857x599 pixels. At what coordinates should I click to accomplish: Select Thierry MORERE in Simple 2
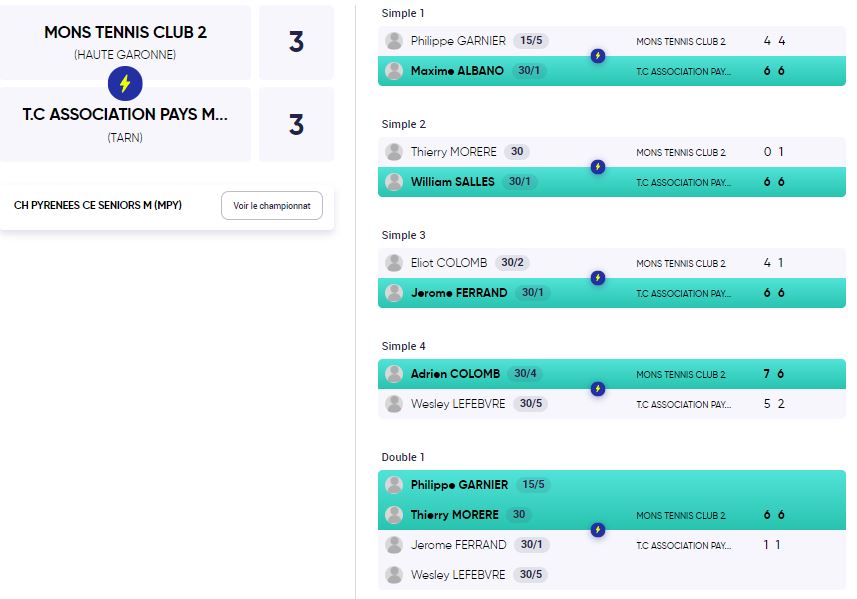[454, 151]
